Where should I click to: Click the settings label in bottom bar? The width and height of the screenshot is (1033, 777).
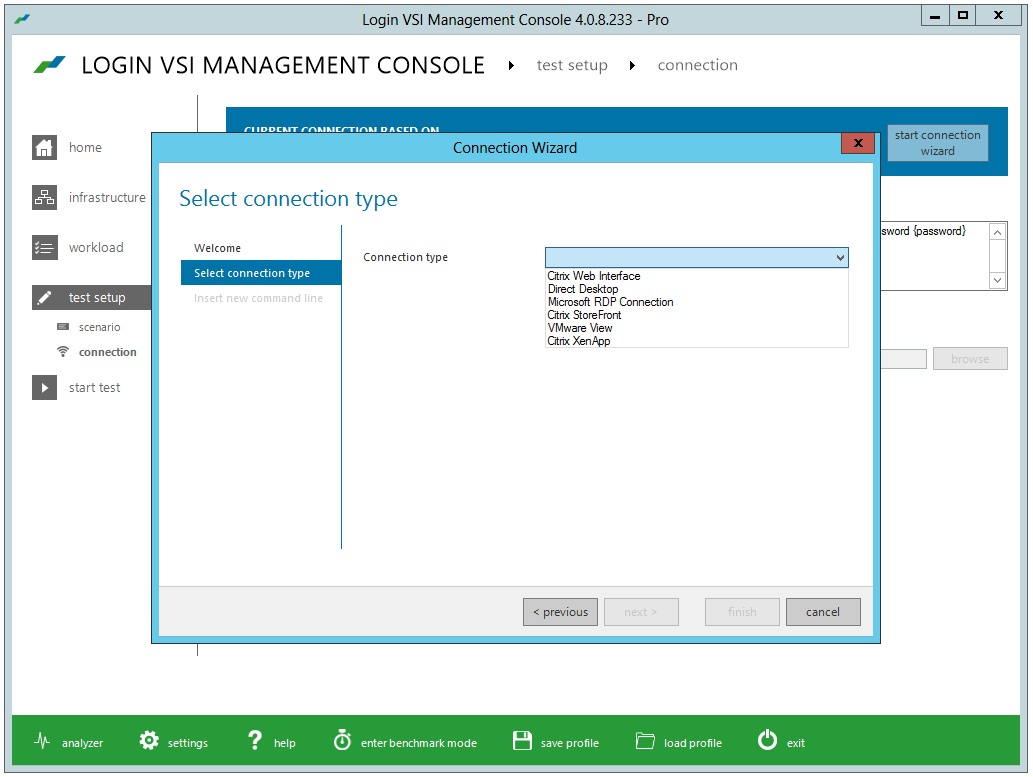pyautogui.click(x=188, y=743)
